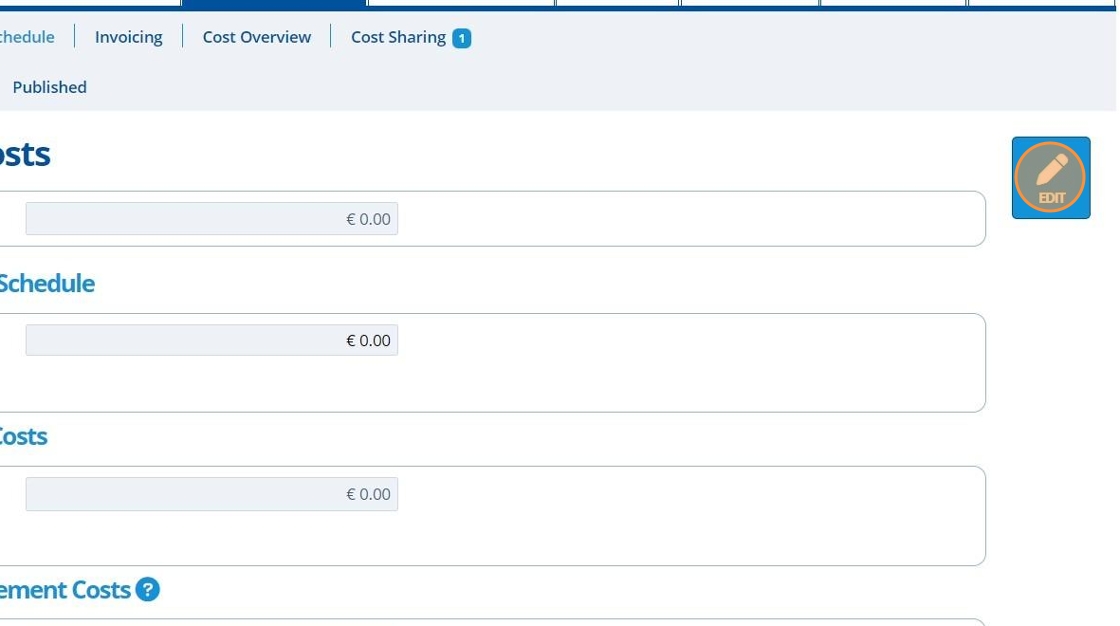Focus the amount field under the main page title
The image size is (1120, 626).
tap(211, 219)
